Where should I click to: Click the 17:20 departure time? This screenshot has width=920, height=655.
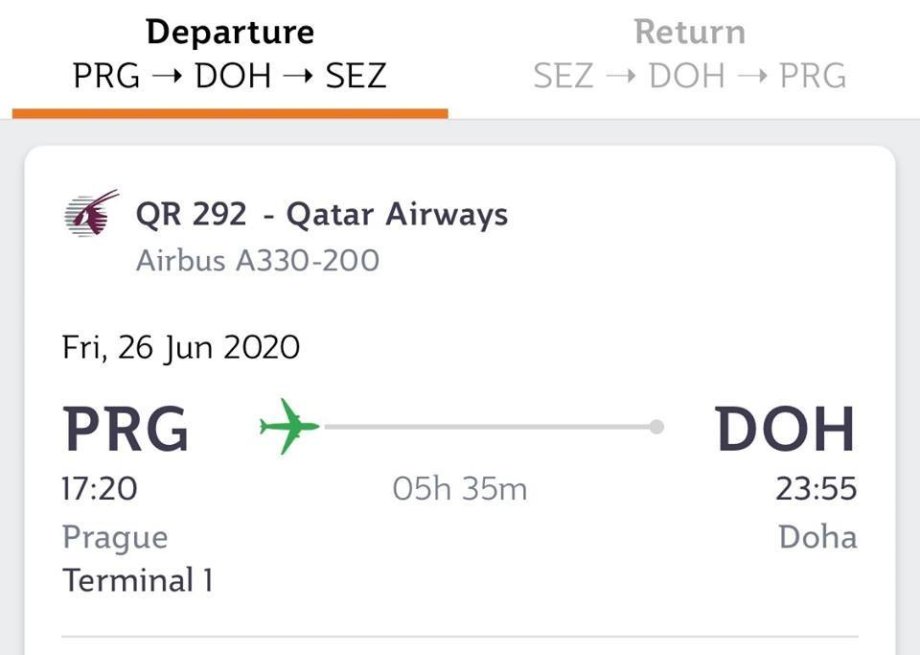tap(100, 489)
